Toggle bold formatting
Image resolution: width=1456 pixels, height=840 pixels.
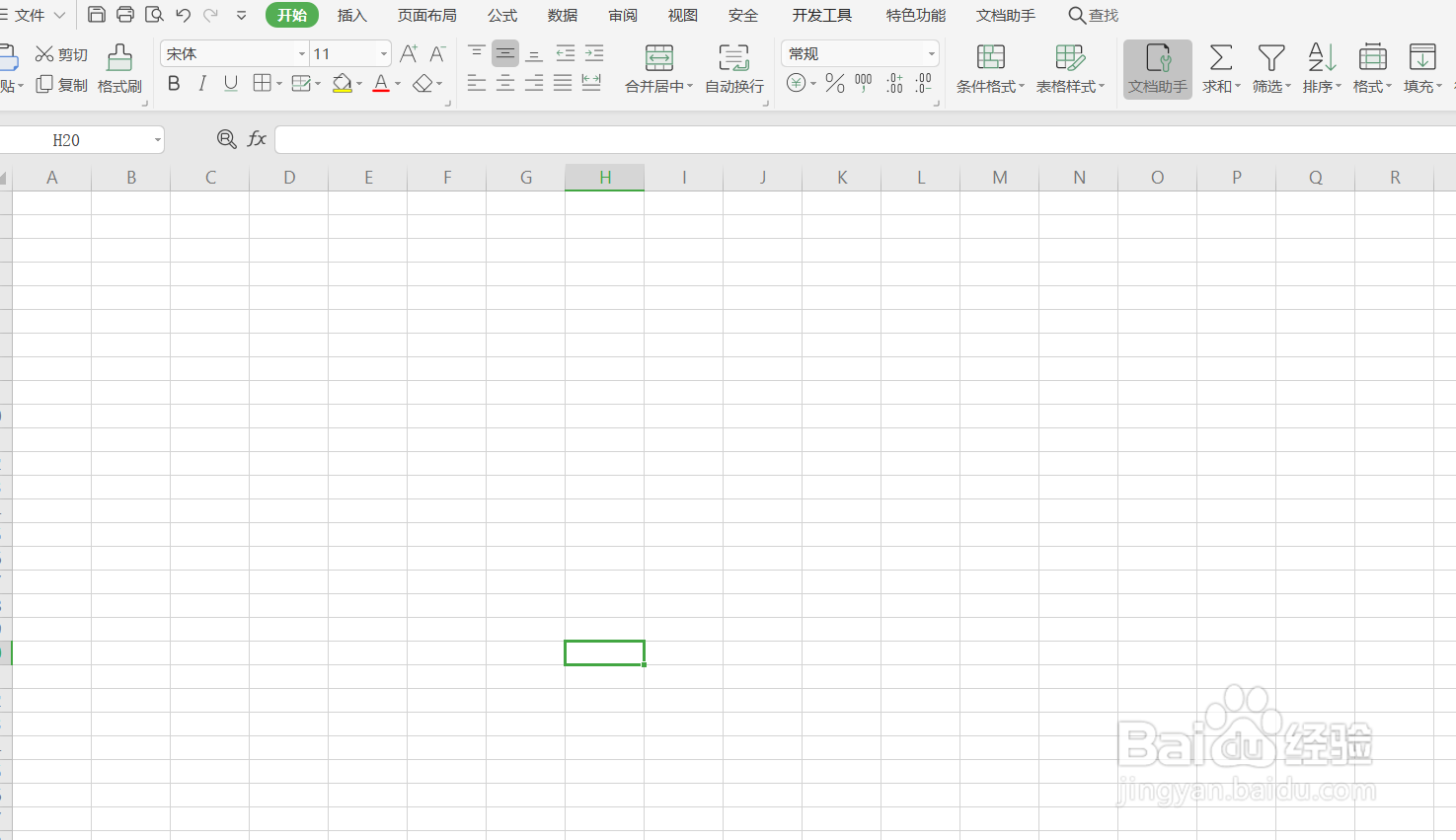174,84
